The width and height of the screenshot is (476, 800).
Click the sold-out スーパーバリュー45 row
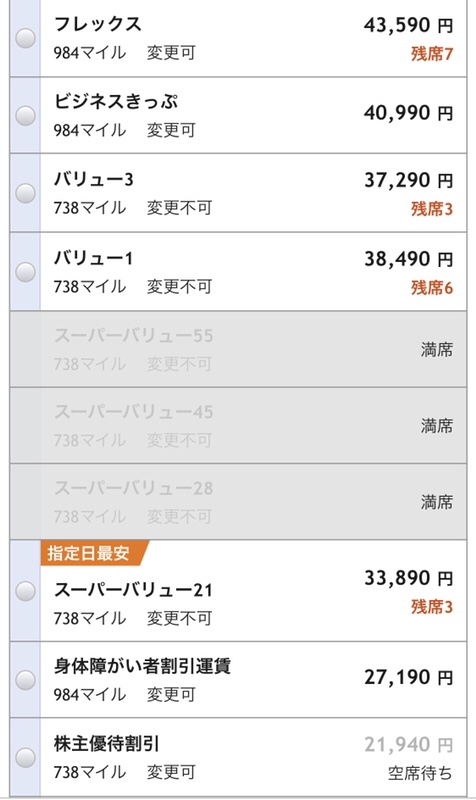pos(238,425)
